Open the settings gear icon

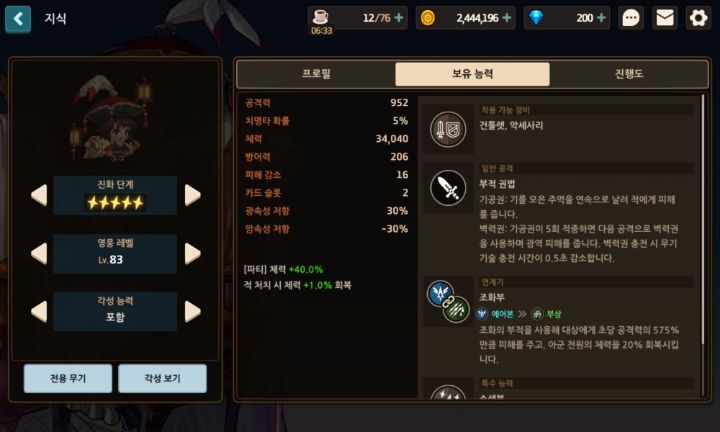point(698,18)
